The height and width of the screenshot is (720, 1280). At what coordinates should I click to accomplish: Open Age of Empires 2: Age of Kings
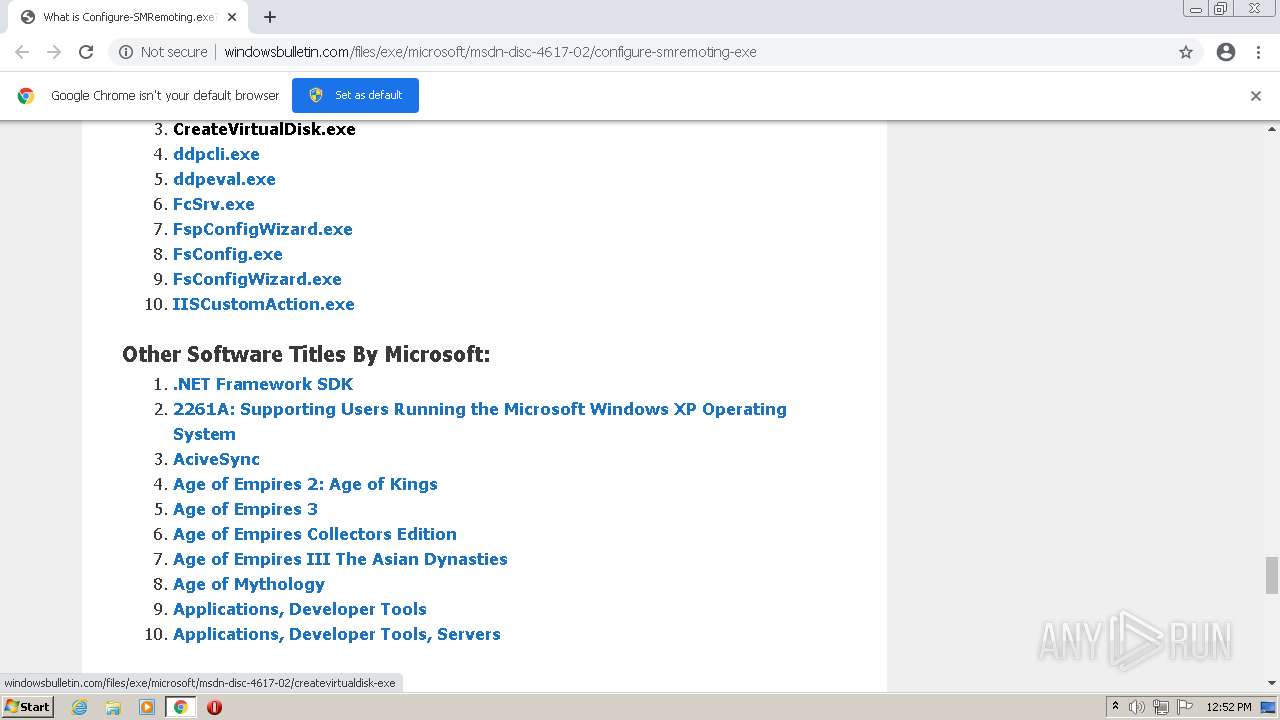pyautogui.click(x=305, y=484)
